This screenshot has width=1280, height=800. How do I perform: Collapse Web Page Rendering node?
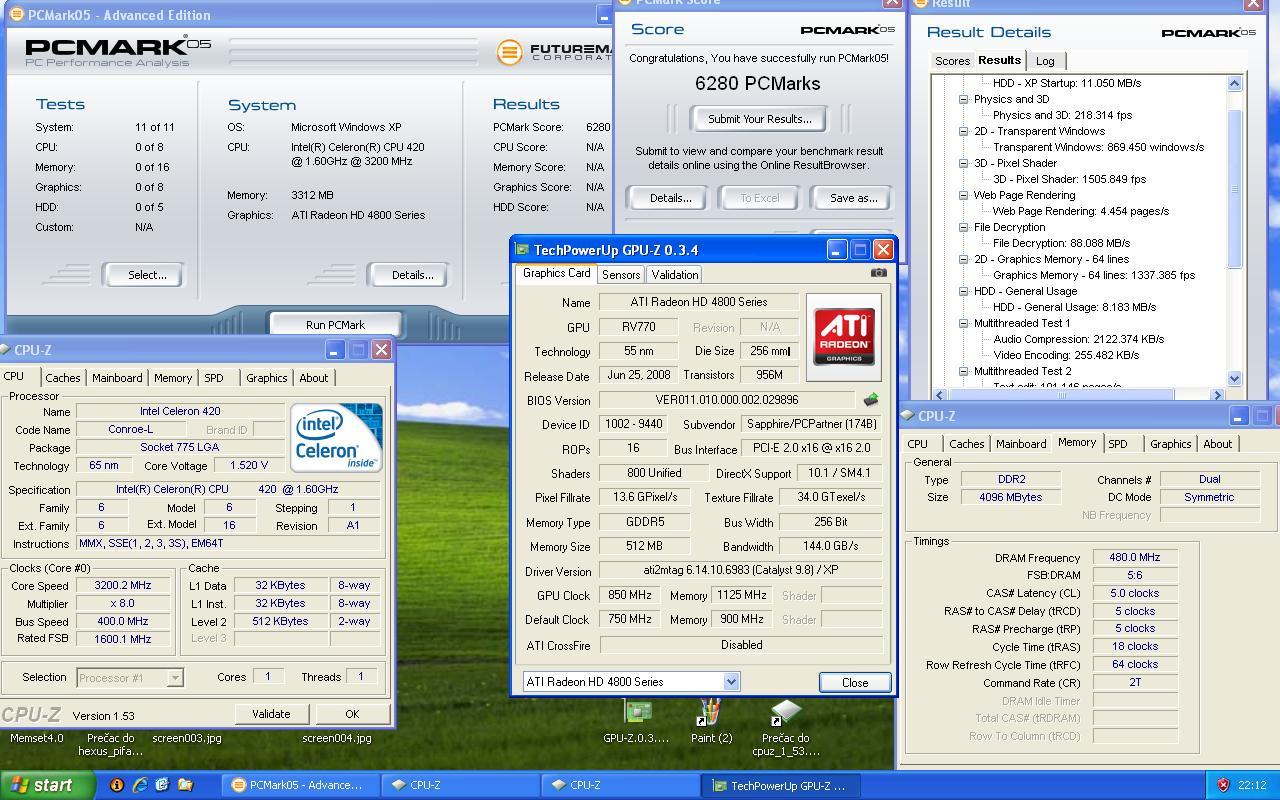point(963,195)
